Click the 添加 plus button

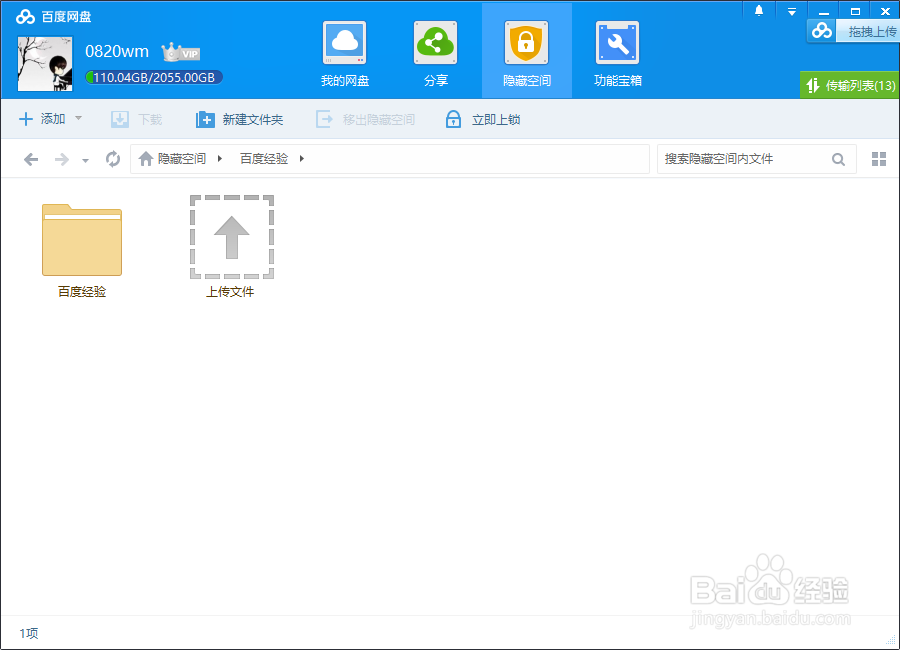coord(42,119)
